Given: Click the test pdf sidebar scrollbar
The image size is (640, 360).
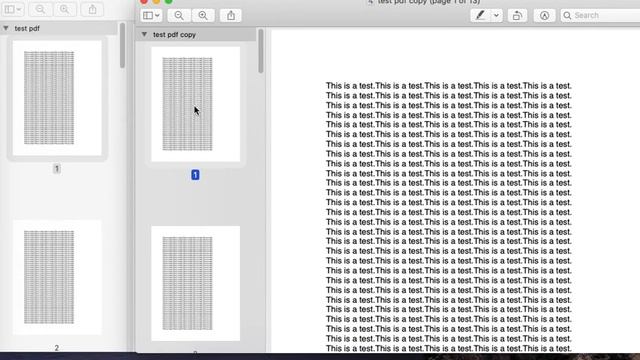Looking at the screenshot, I should [x=122, y=45].
